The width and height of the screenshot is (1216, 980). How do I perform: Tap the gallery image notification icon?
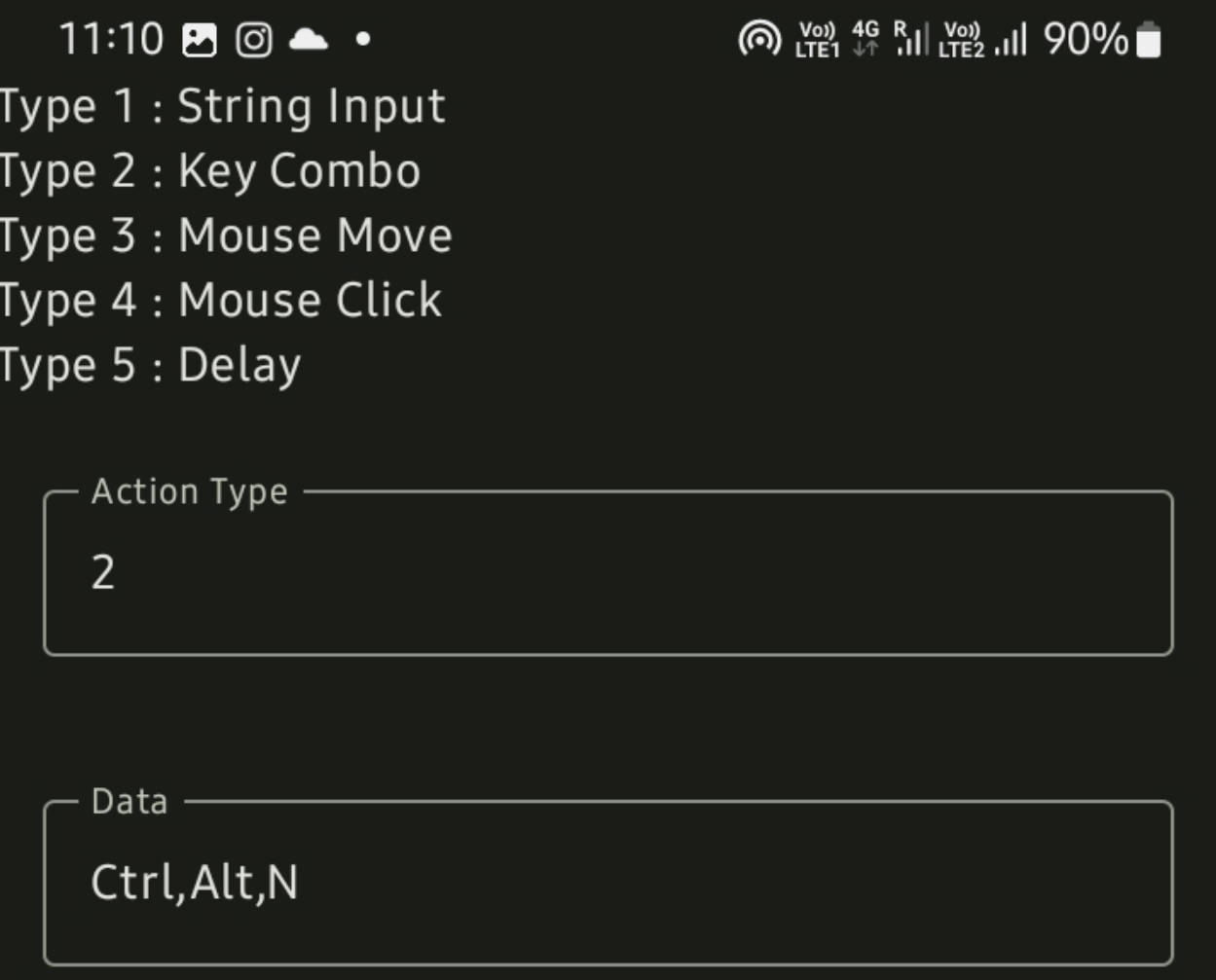[x=200, y=40]
